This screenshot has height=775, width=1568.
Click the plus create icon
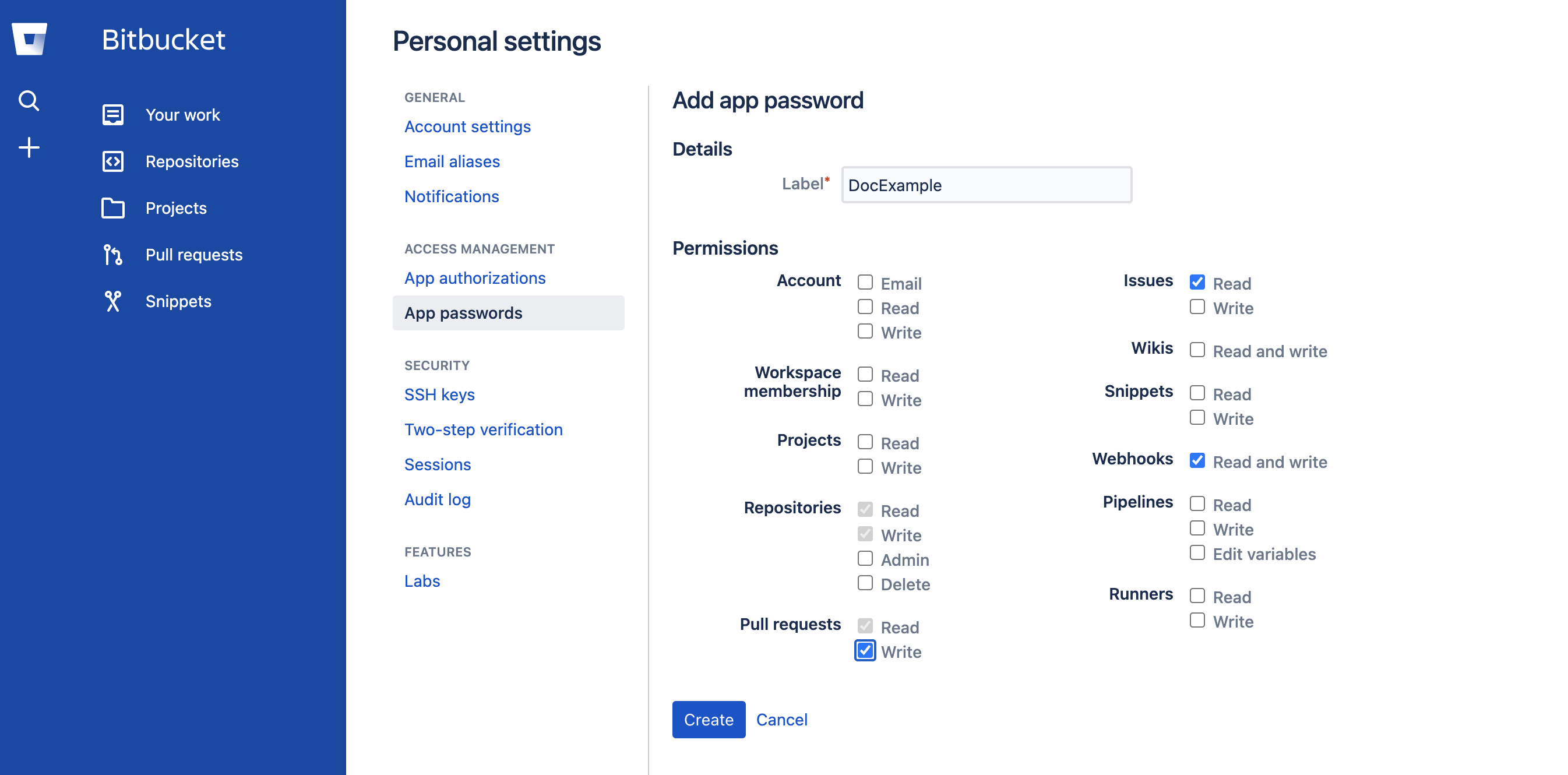(x=29, y=147)
